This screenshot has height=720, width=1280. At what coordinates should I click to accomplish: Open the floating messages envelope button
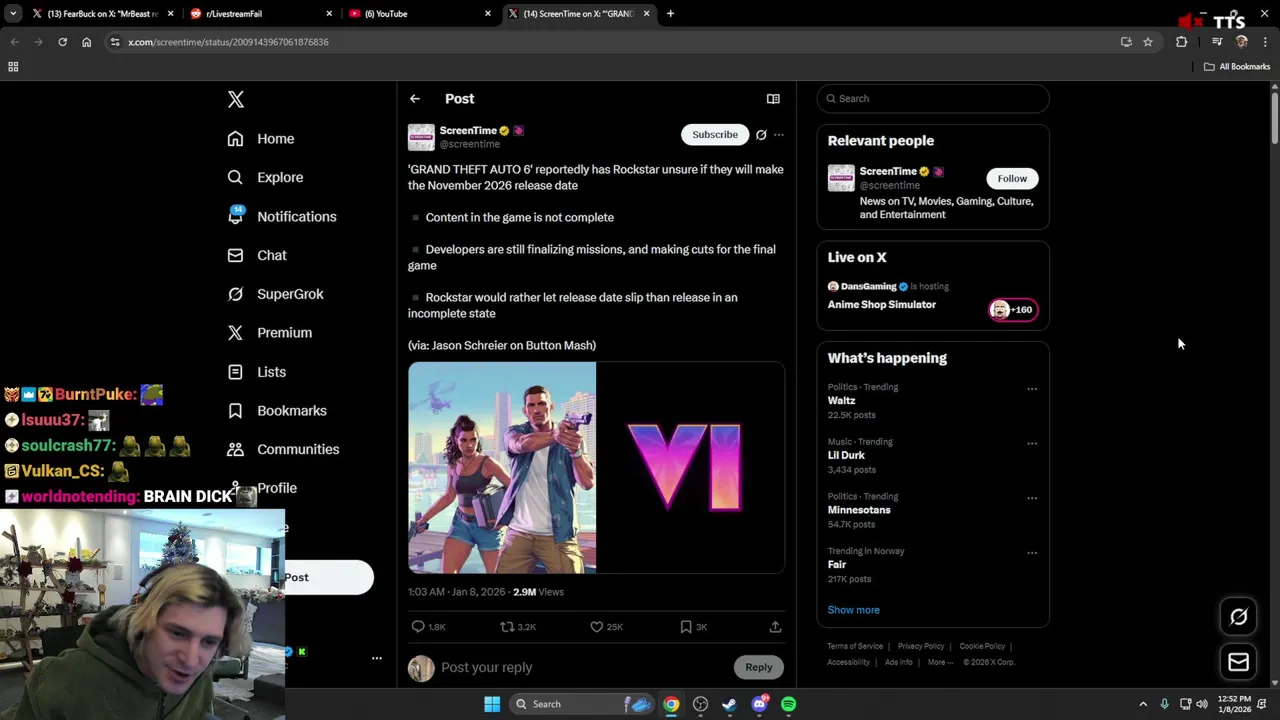coord(1238,662)
